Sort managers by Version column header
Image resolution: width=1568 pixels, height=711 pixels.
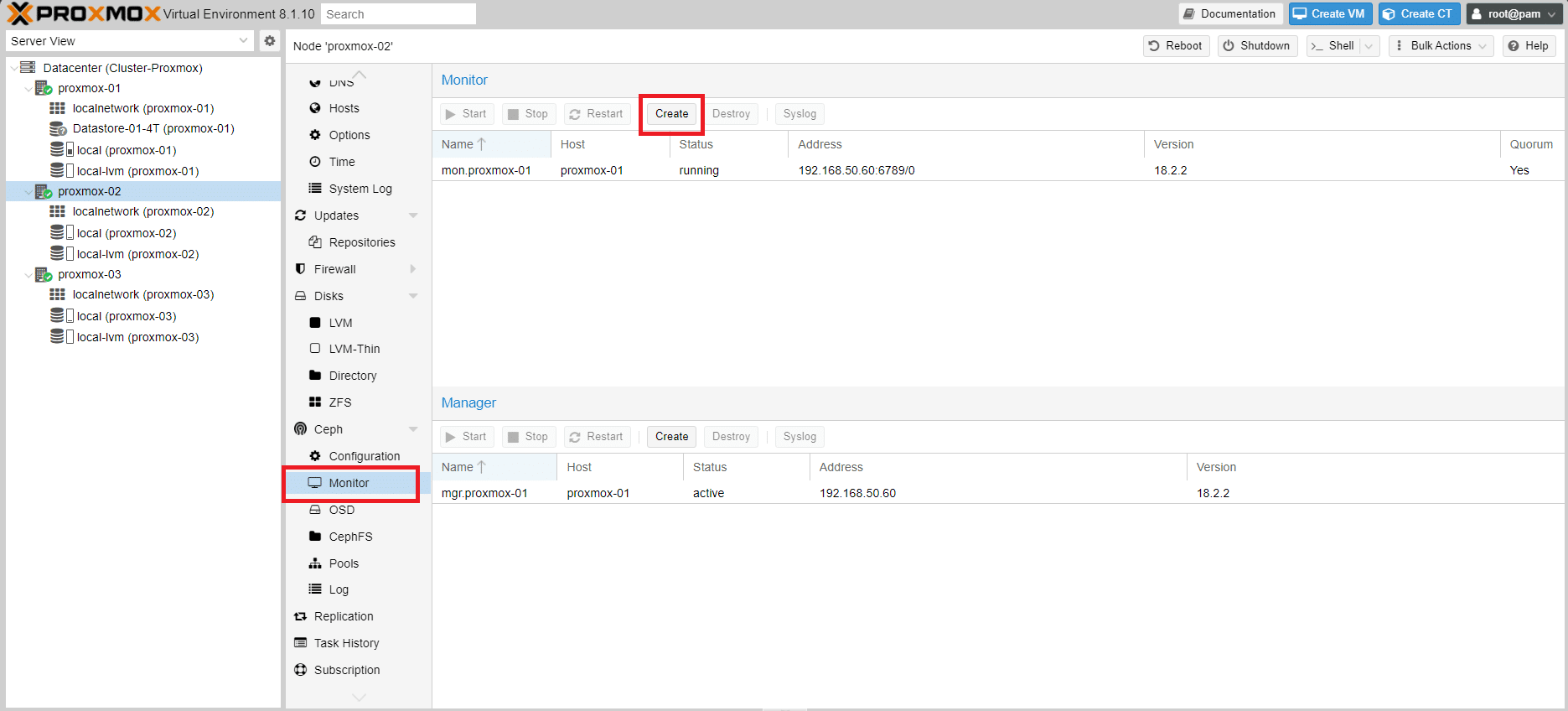pos(1374,467)
